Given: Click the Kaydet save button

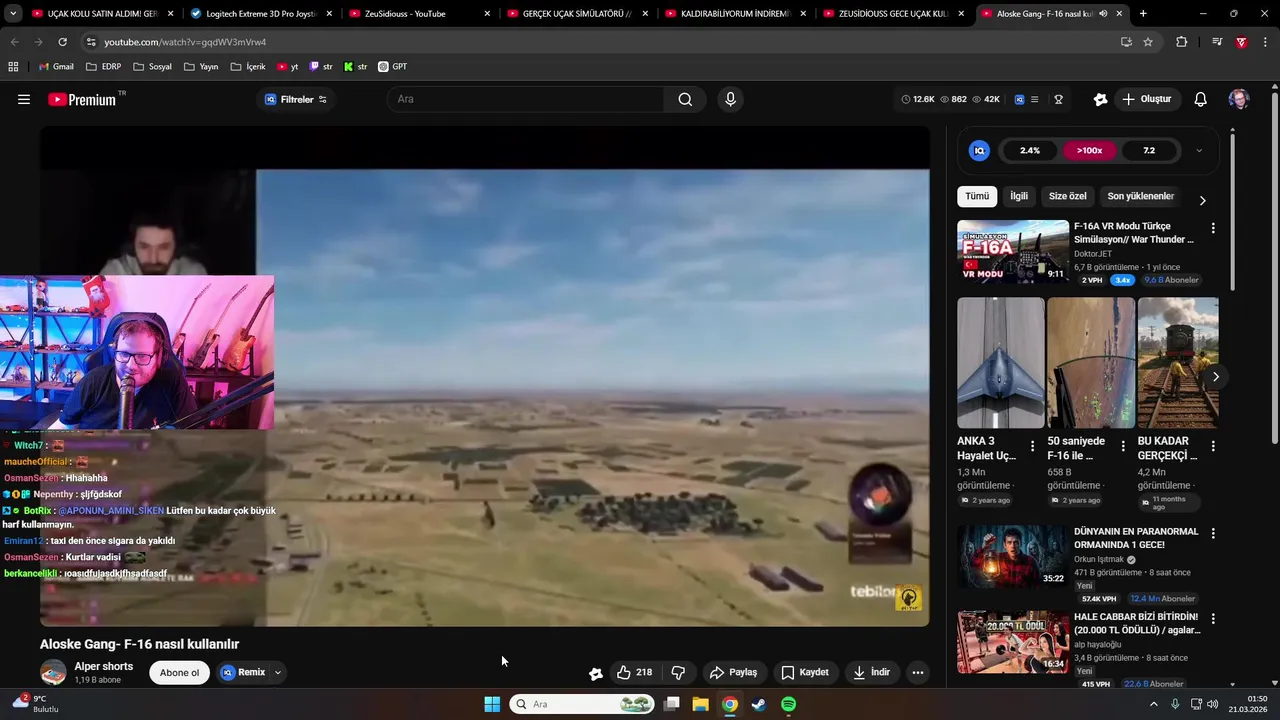Looking at the screenshot, I should tap(805, 672).
